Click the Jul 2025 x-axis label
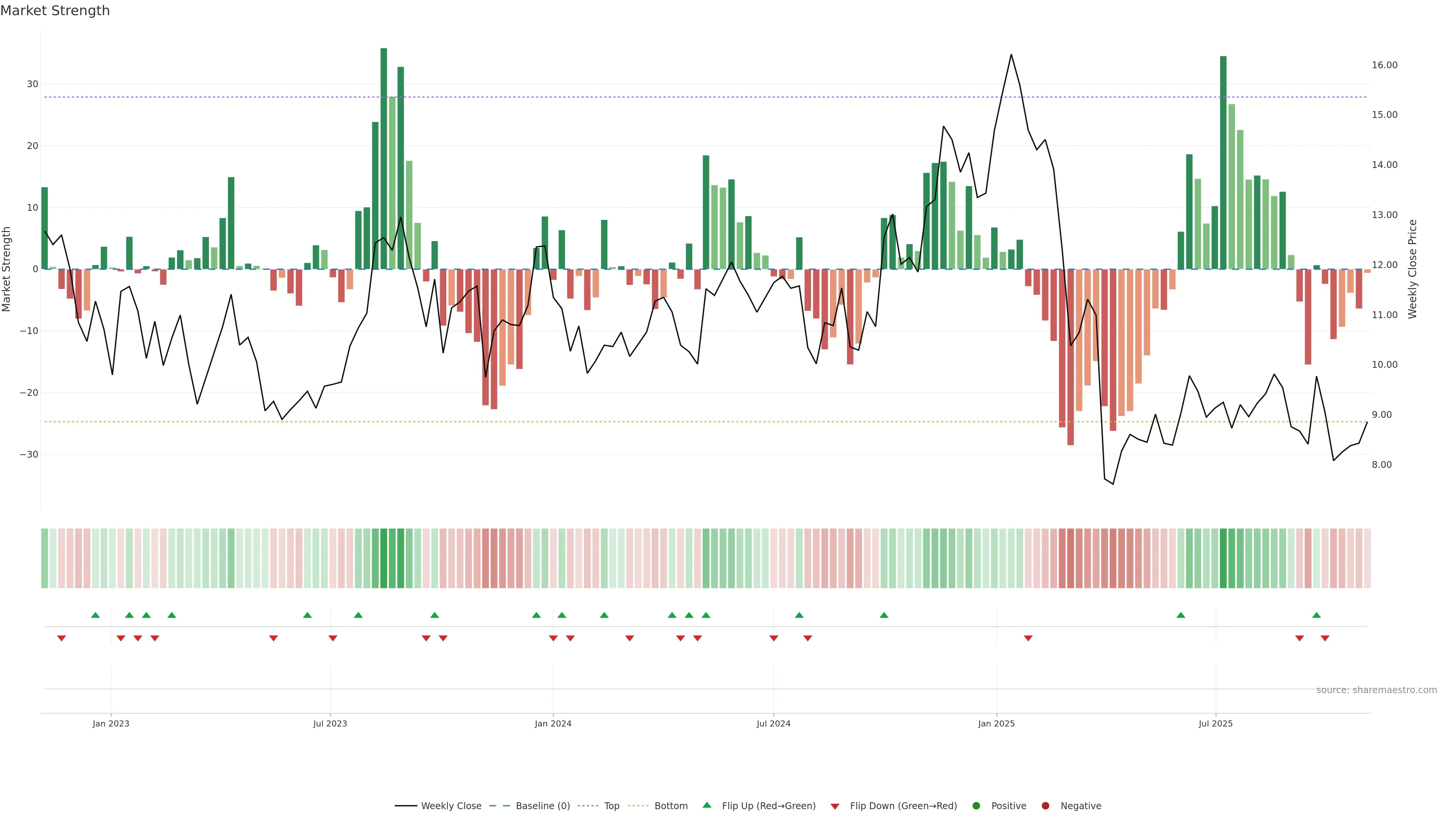 tap(1215, 723)
